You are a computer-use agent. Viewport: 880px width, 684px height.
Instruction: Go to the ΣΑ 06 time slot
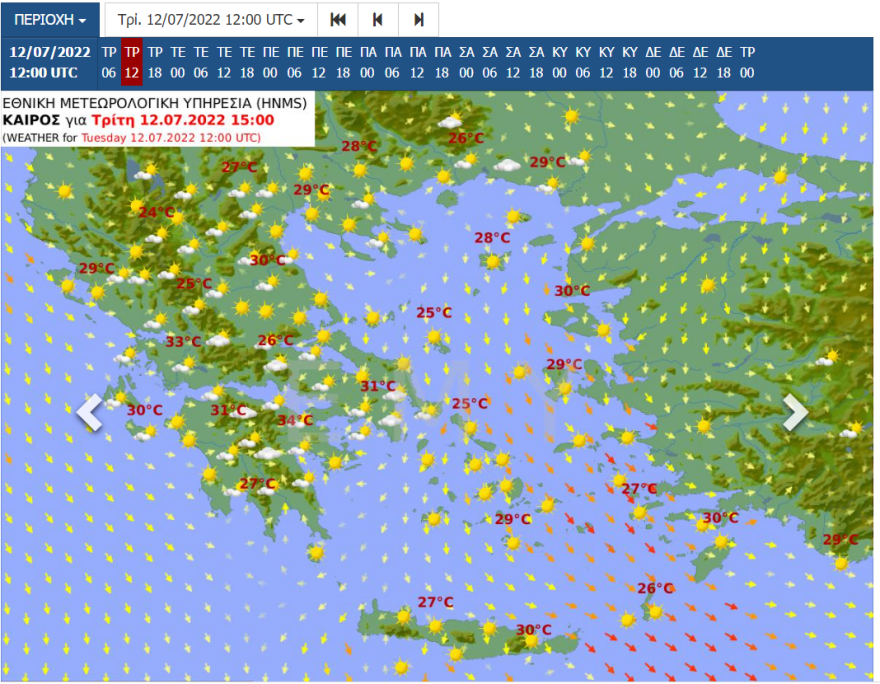490,62
